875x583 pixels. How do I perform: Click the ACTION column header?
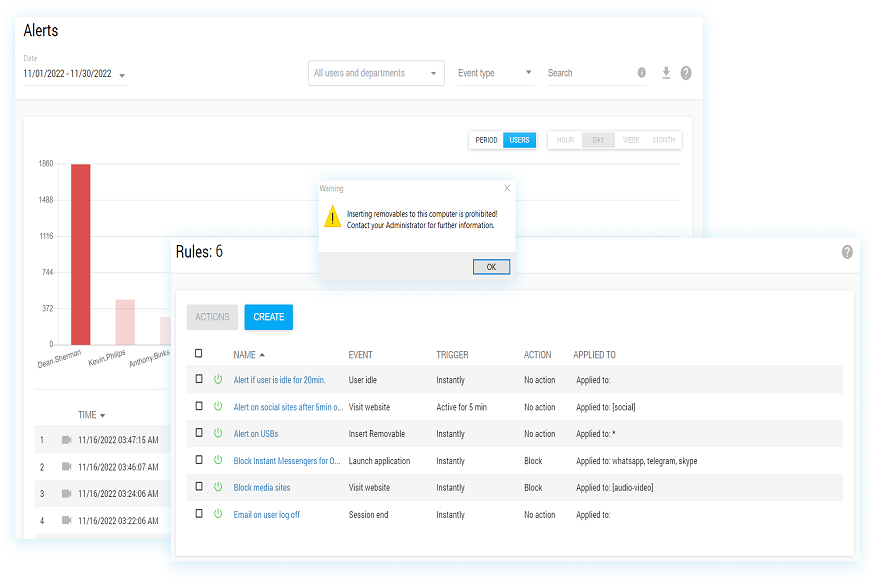[x=537, y=355]
